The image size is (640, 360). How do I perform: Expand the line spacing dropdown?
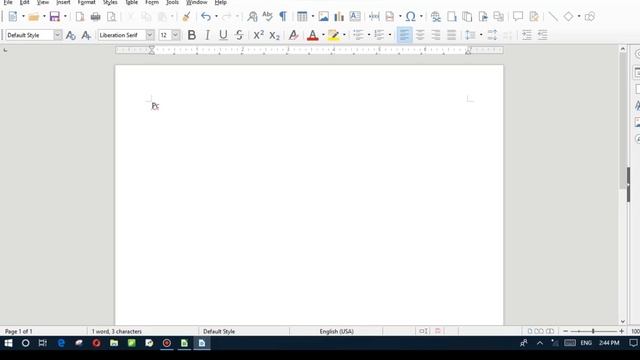tap(481, 35)
